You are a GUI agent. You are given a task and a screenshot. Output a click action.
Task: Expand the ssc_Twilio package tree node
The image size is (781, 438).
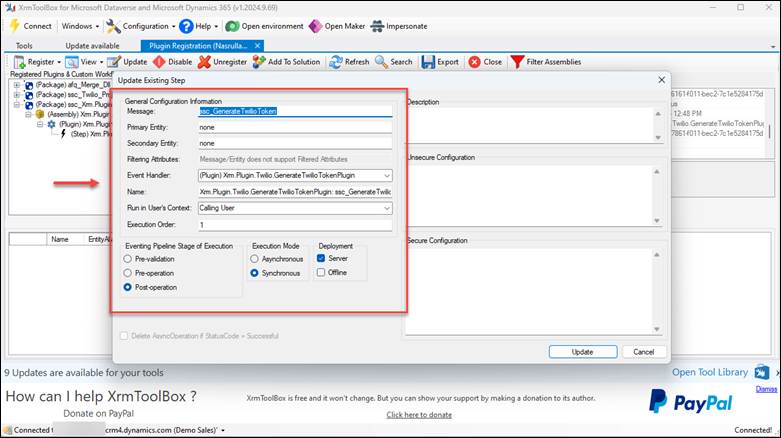click(17, 95)
